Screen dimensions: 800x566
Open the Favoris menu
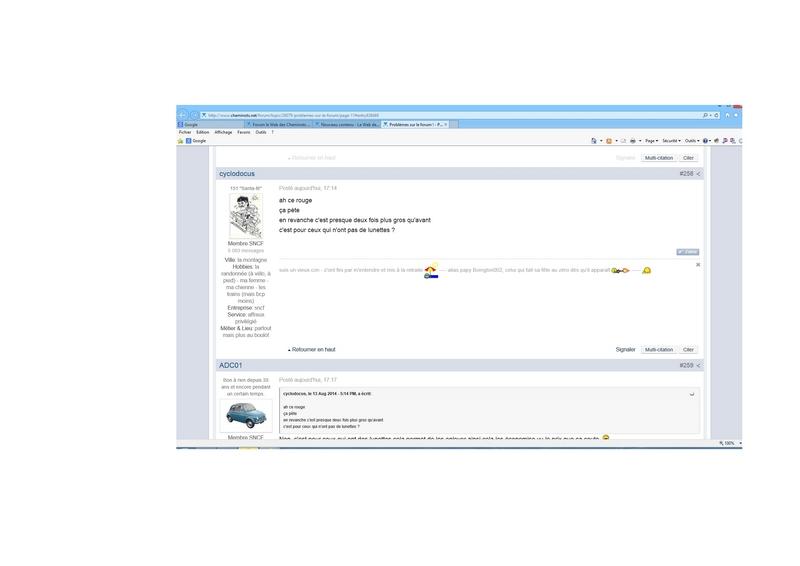click(x=244, y=132)
